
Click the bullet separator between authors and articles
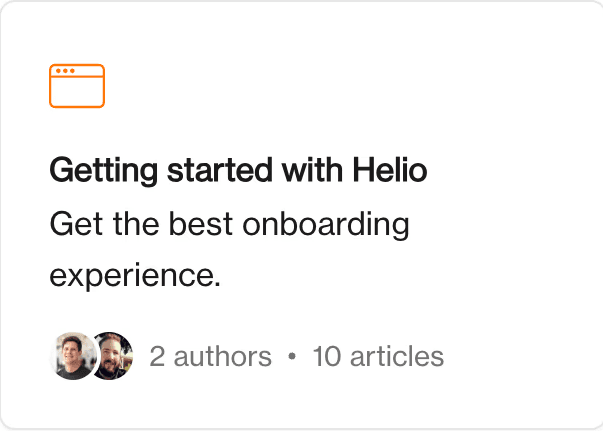point(292,356)
